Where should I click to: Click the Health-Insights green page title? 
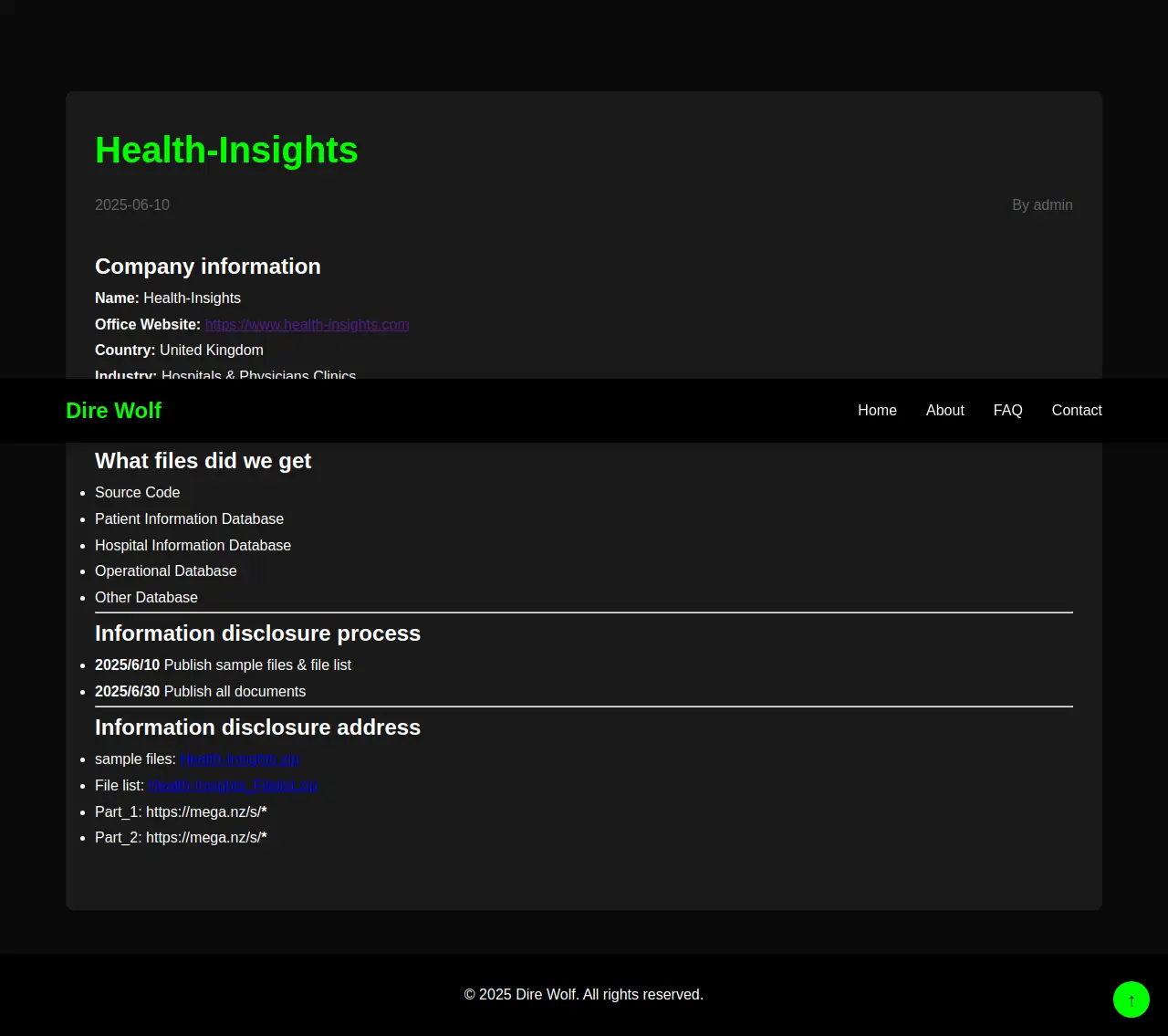coord(226,151)
